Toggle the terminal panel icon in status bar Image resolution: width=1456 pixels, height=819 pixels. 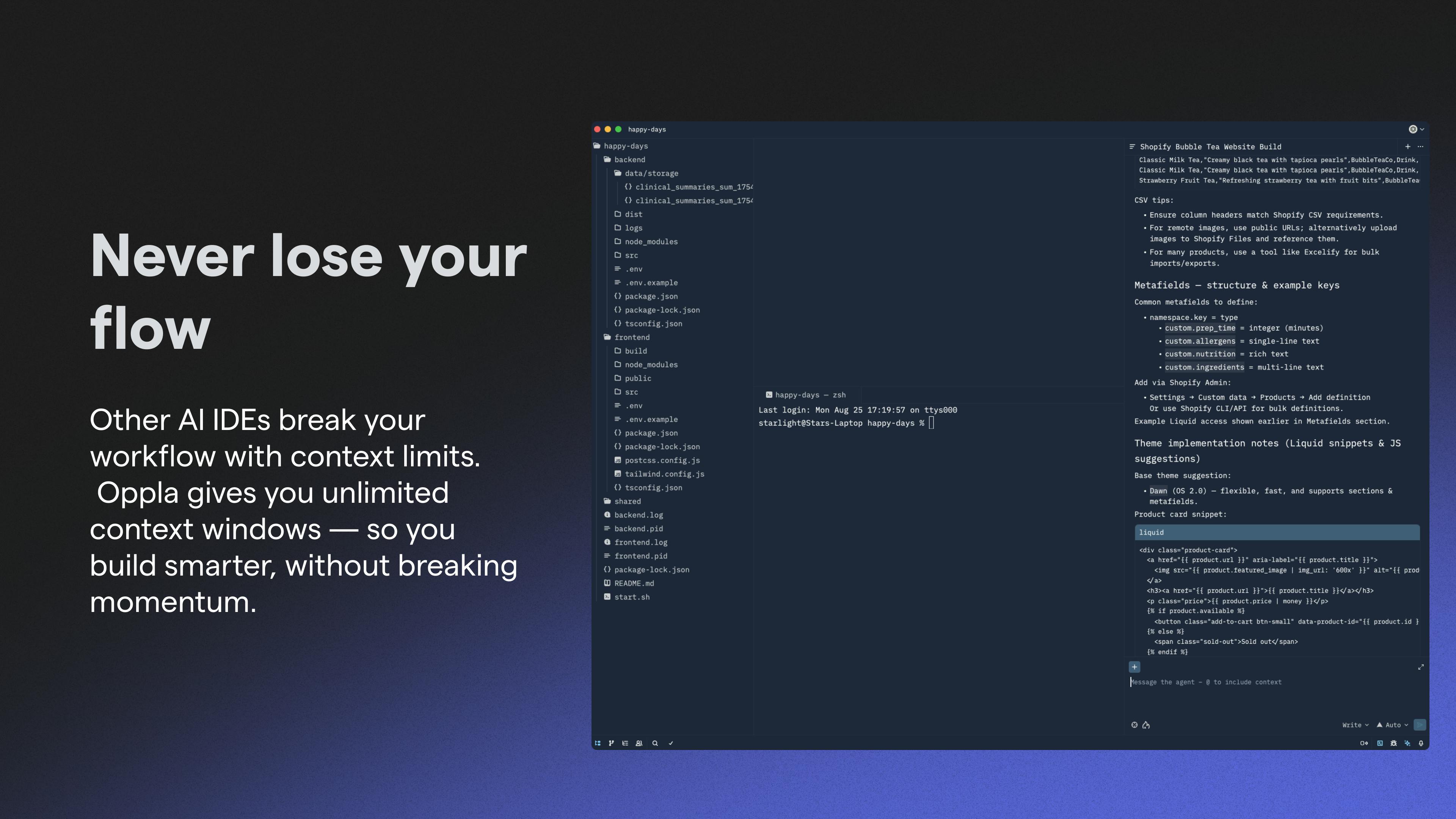[1380, 743]
